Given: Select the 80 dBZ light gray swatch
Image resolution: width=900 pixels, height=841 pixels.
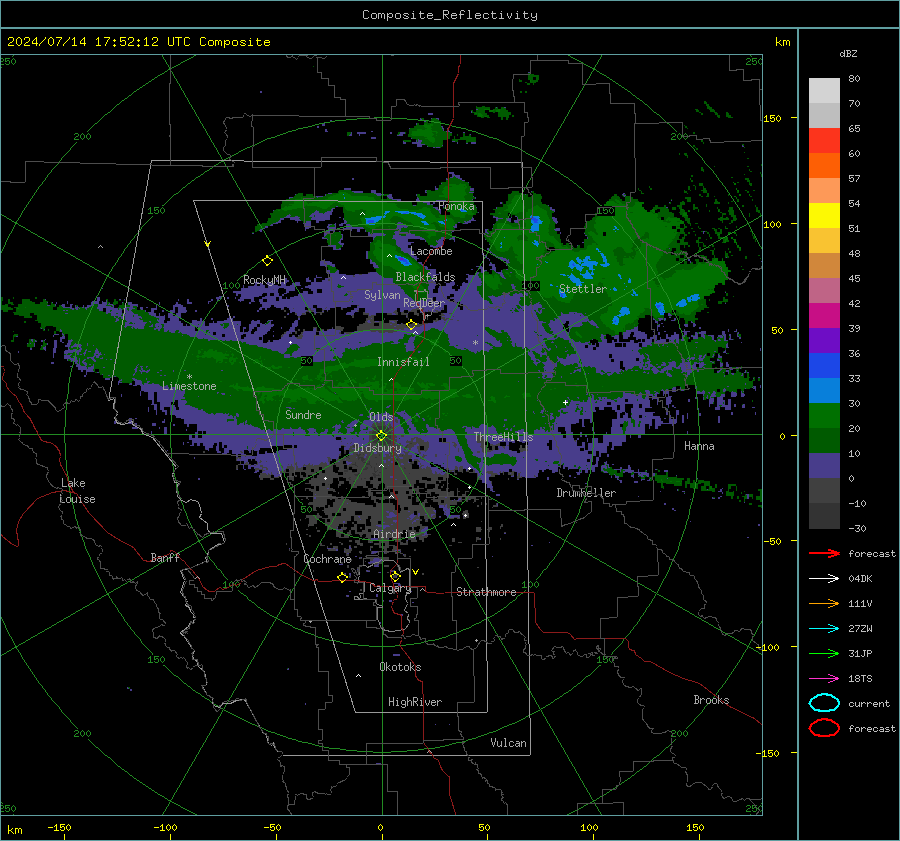Looking at the screenshot, I should (824, 90).
